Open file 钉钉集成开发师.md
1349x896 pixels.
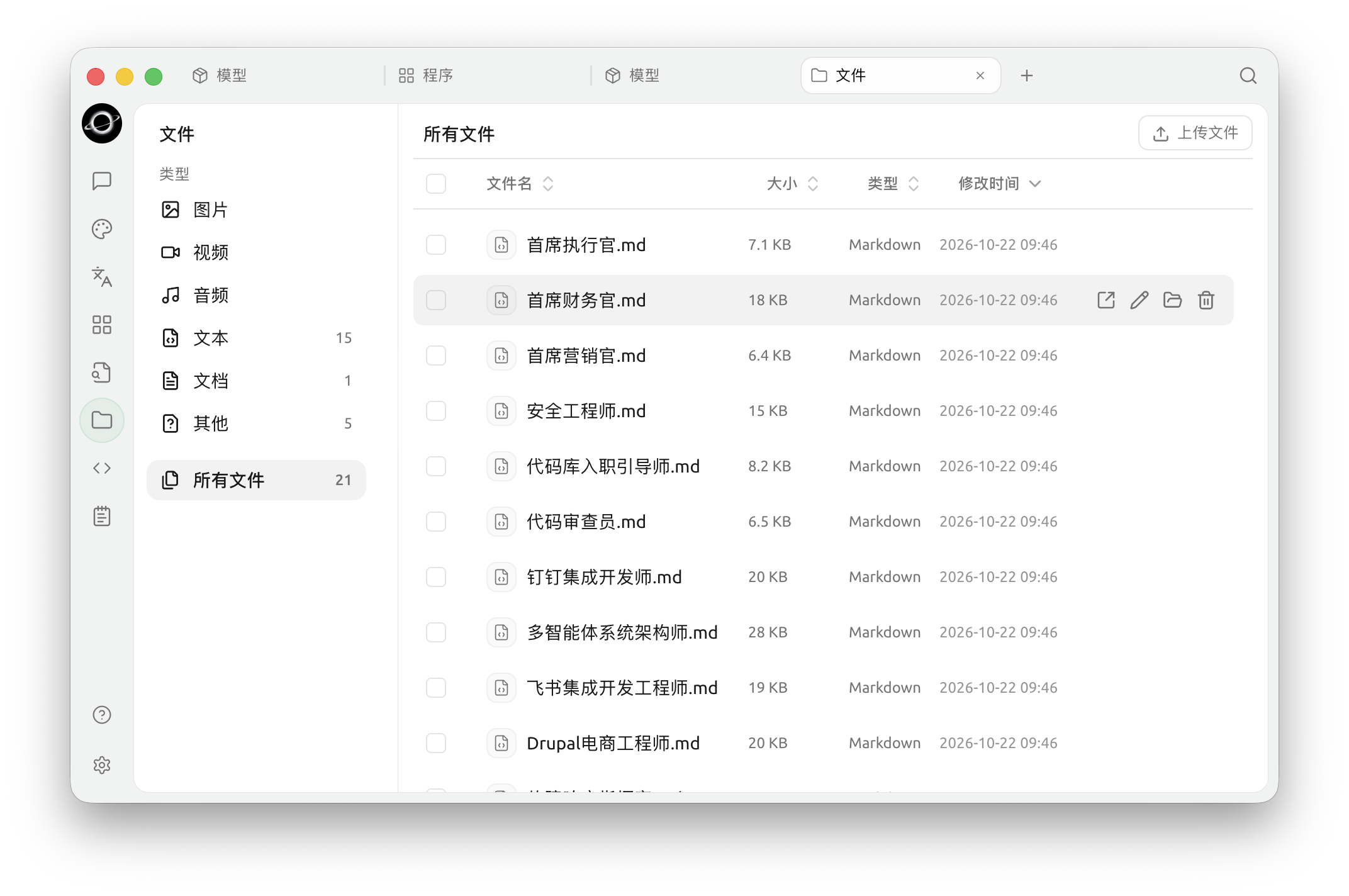tap(604, 577)
